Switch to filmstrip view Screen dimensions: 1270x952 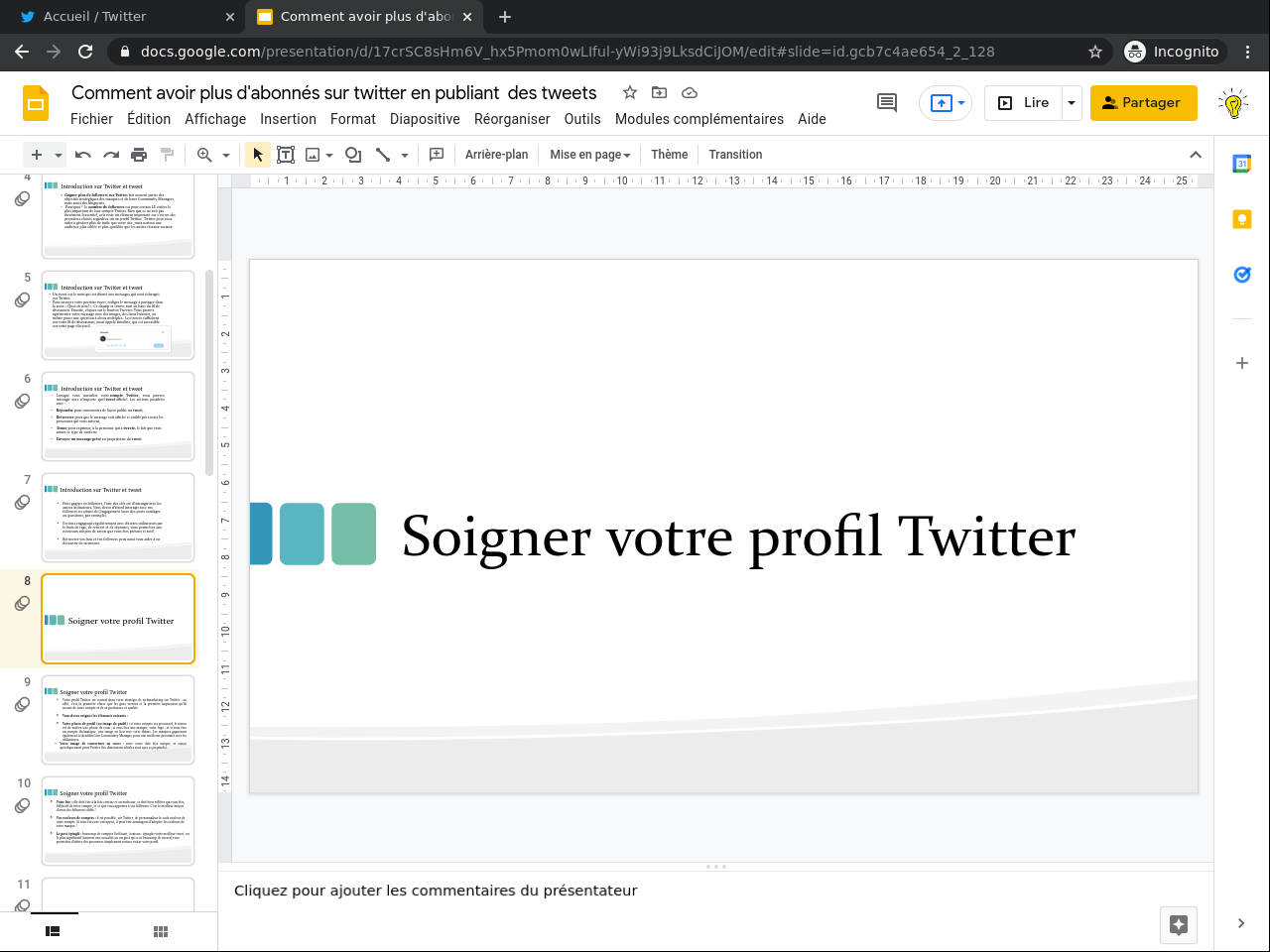pyautogui.click(x=53, y=931)
